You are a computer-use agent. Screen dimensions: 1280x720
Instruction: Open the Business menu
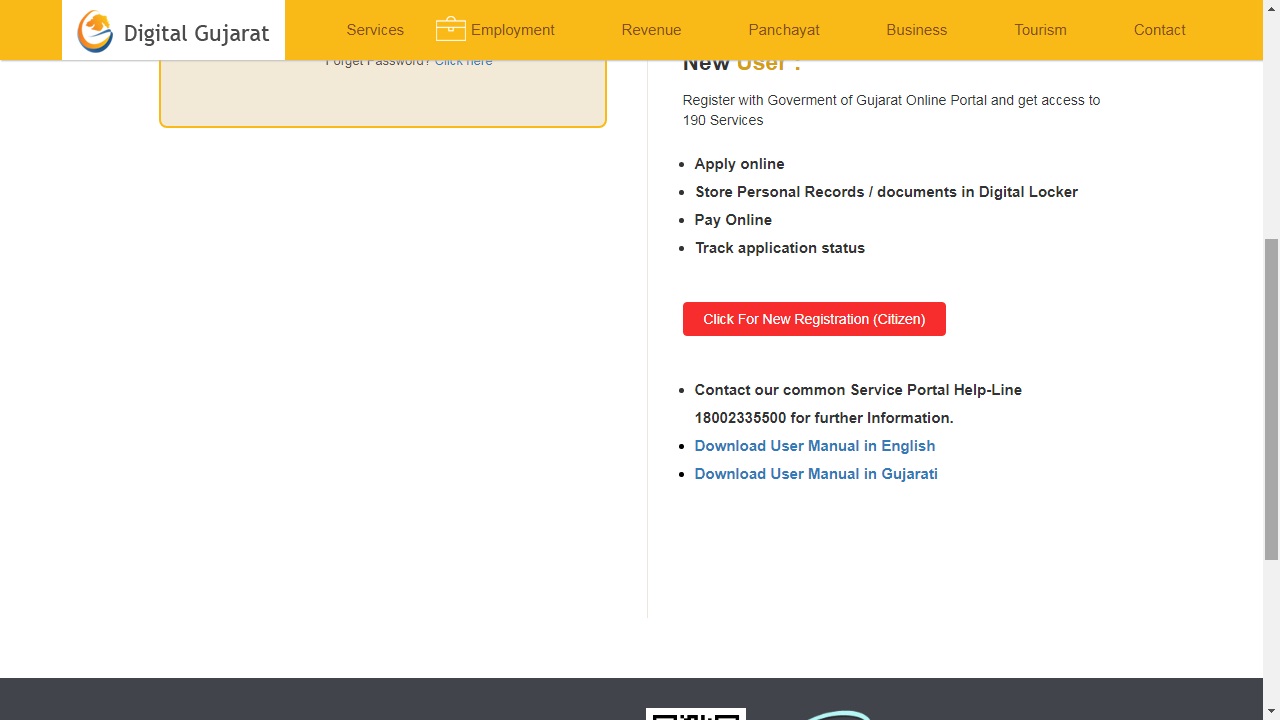click(916, 30)
